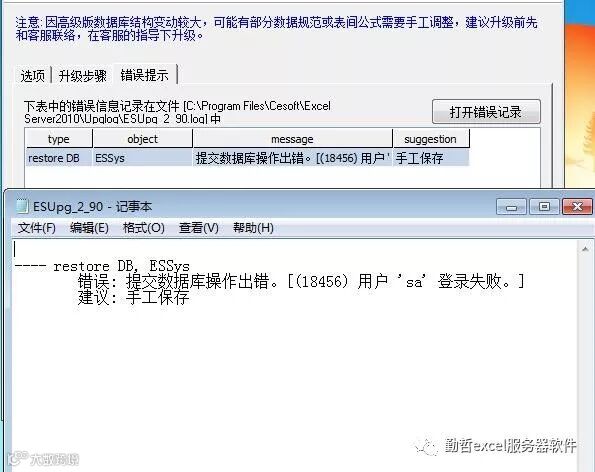Maximize the ESUpg_2_90 Notepad window
The image size is (595, 472).
point(544,207)
